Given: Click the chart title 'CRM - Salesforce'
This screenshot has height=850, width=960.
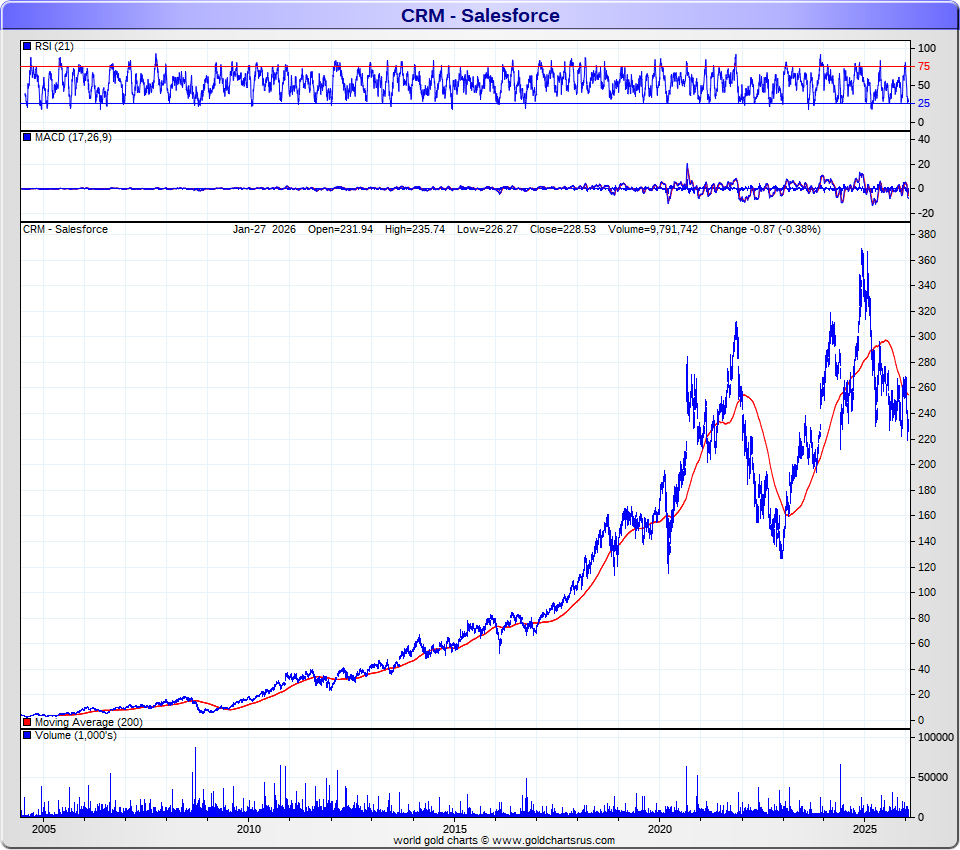Looking at the screenshot, I should [480, 15].
